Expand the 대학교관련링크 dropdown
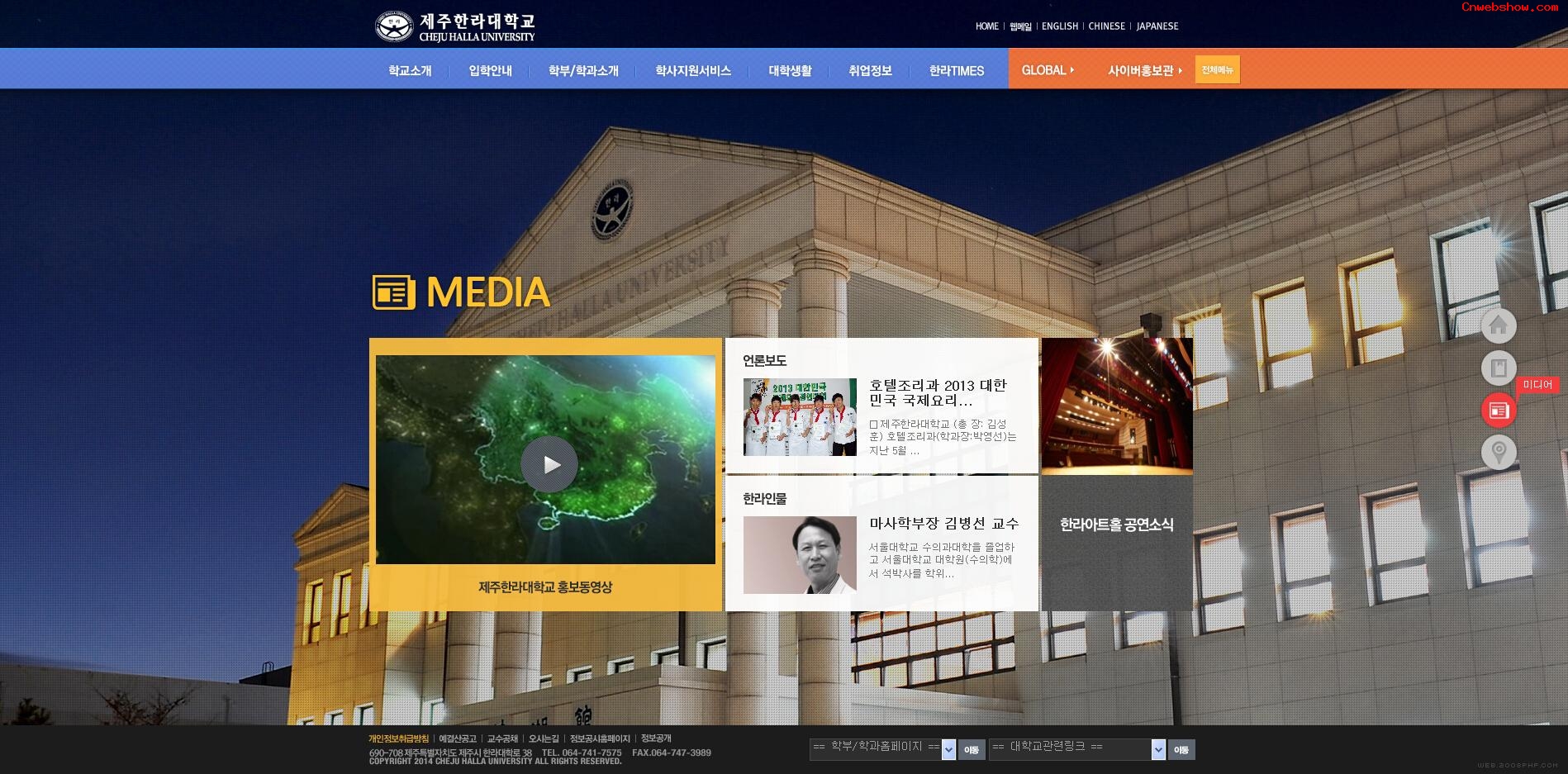The height and width of the screenshot is (774, 1568). tap(1077, 749)
